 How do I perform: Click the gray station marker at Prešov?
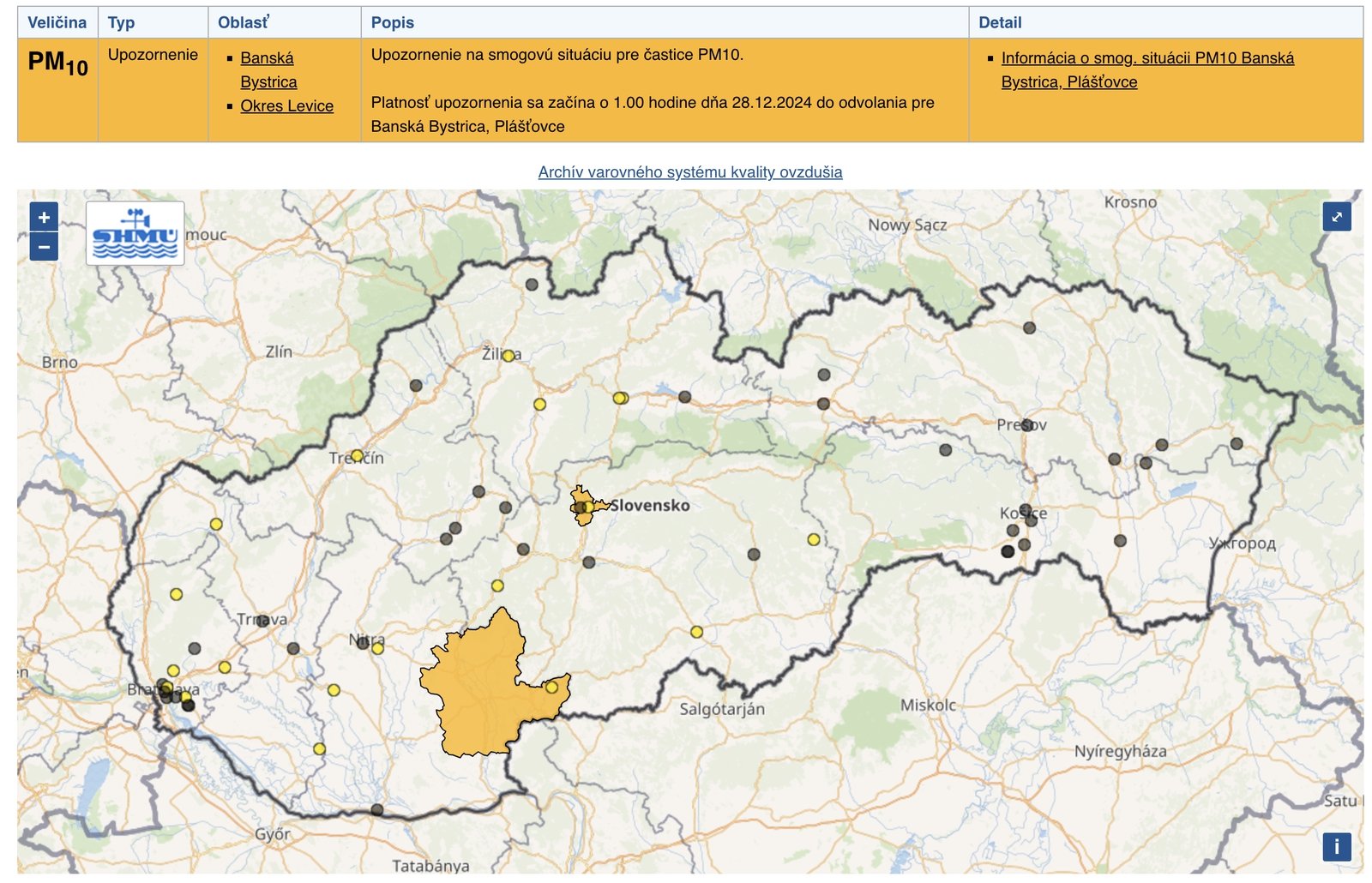1026,424
